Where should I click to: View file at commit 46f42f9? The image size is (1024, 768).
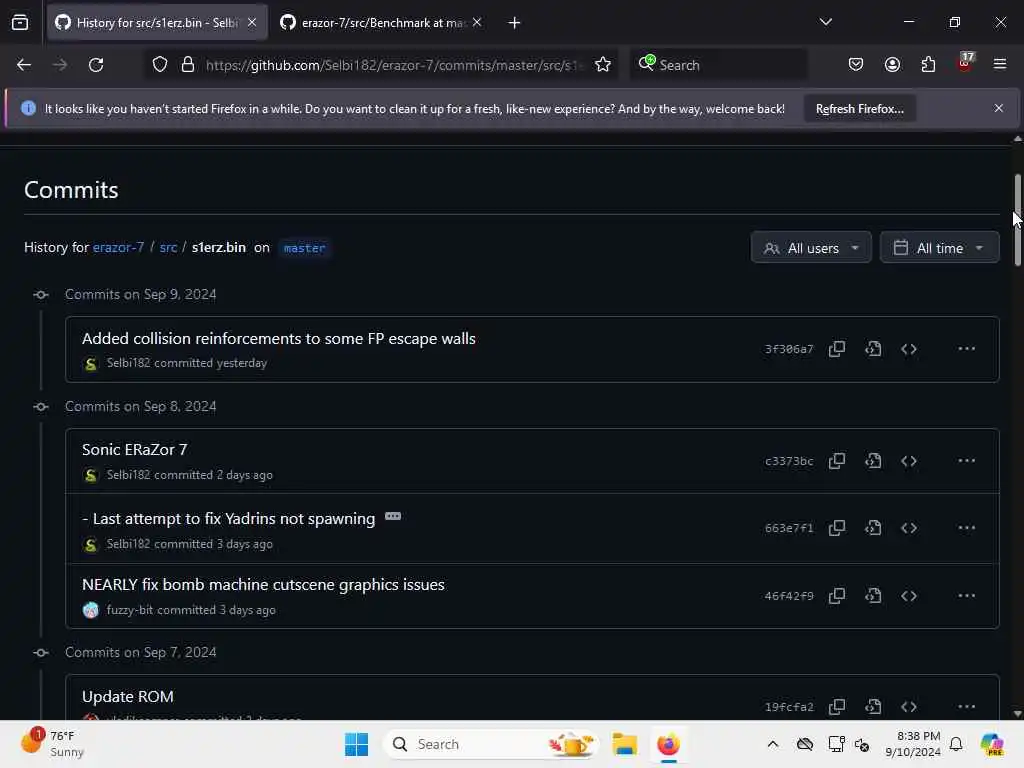(x=873, y=596)
